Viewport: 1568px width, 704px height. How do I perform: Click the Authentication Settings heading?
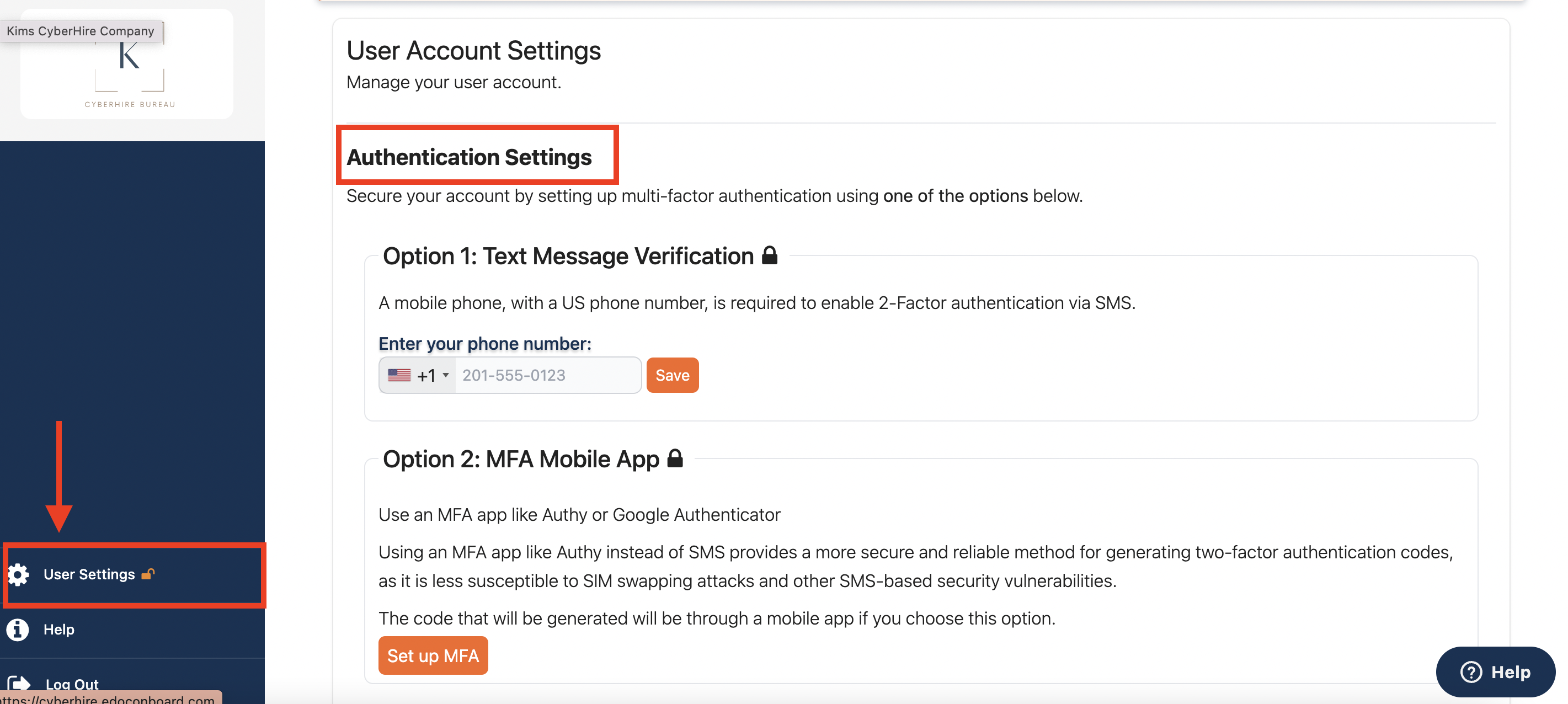click(469, 157)
